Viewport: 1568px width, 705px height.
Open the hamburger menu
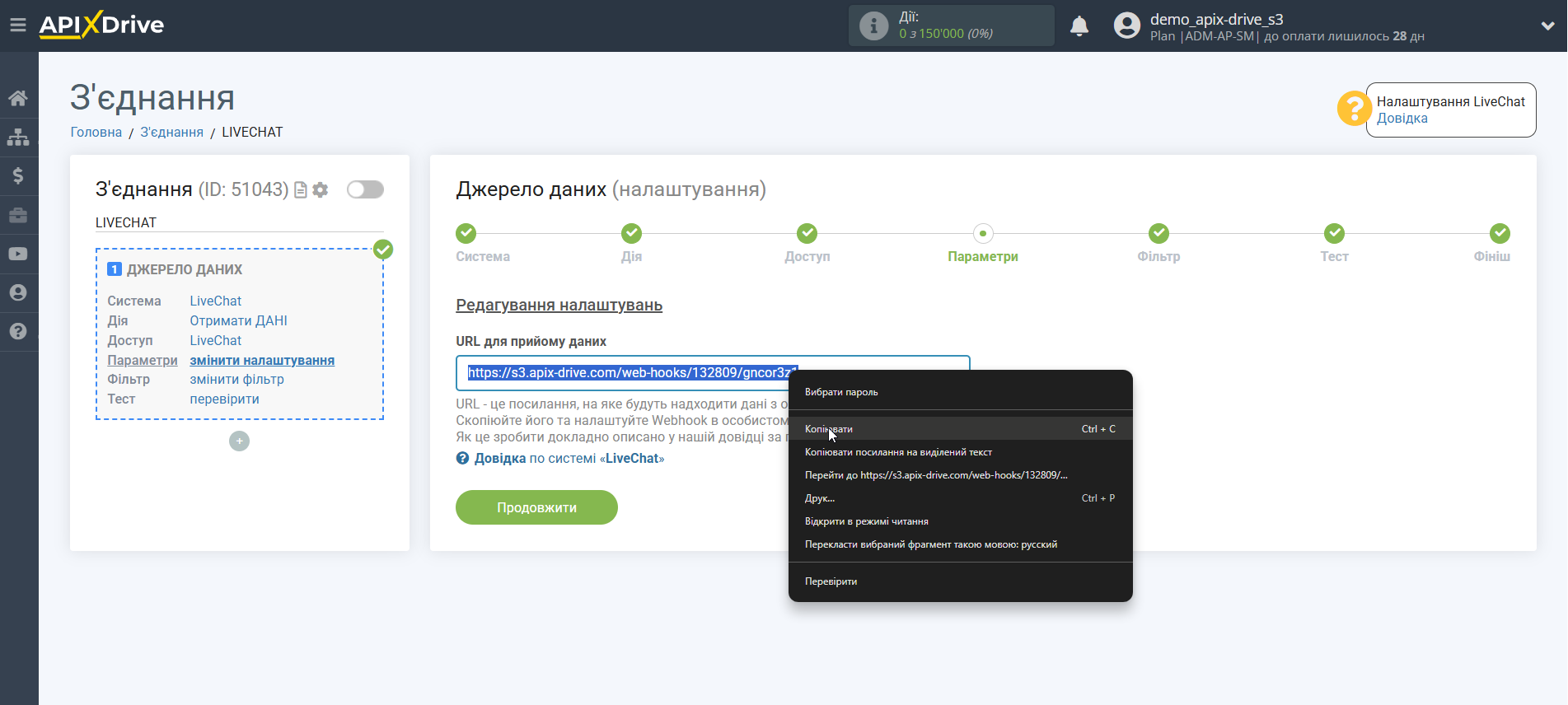18,26
